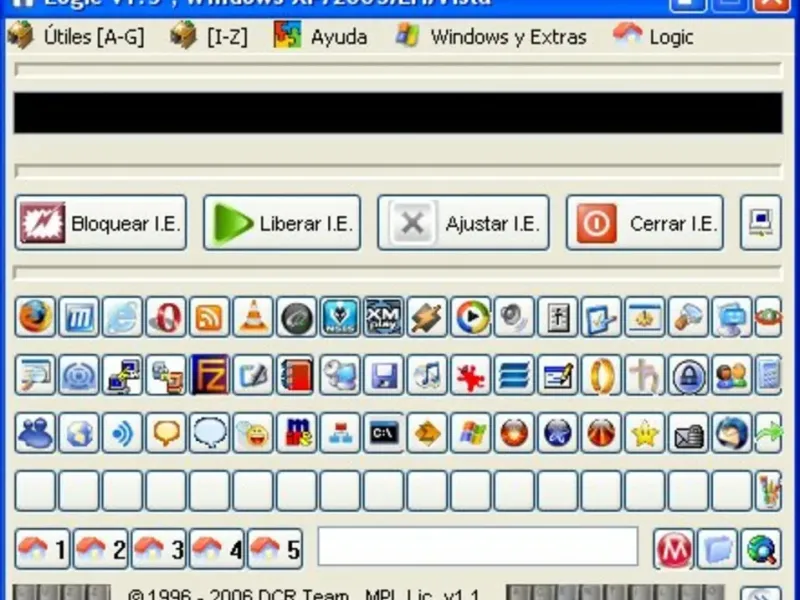Open the Internet Explorer icon

[x=122, y=317]
